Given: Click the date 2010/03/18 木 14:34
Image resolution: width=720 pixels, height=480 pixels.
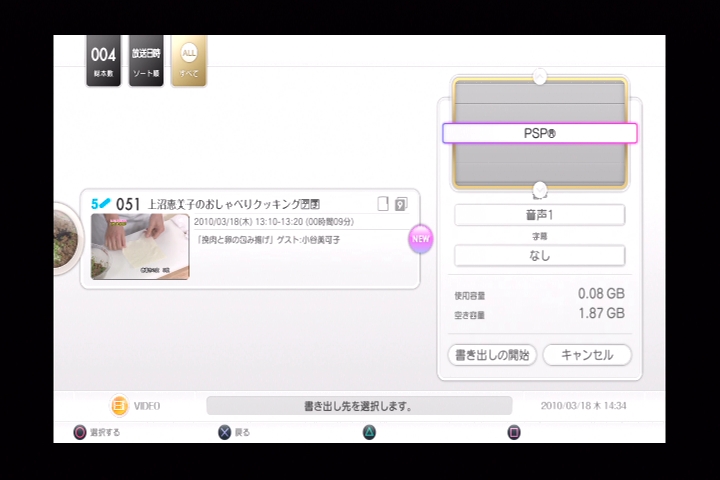Looking at the screenshot, I should (584, 406).
